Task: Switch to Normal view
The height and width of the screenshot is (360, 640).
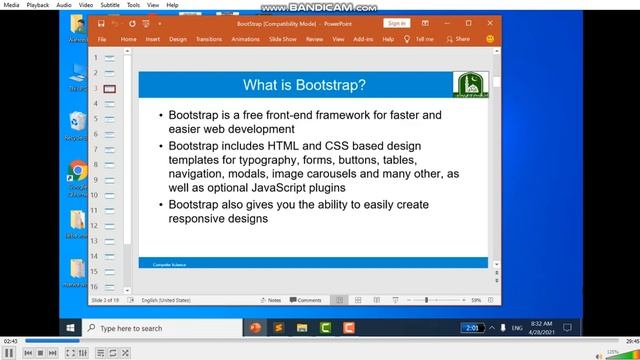Action: [339, 300]
